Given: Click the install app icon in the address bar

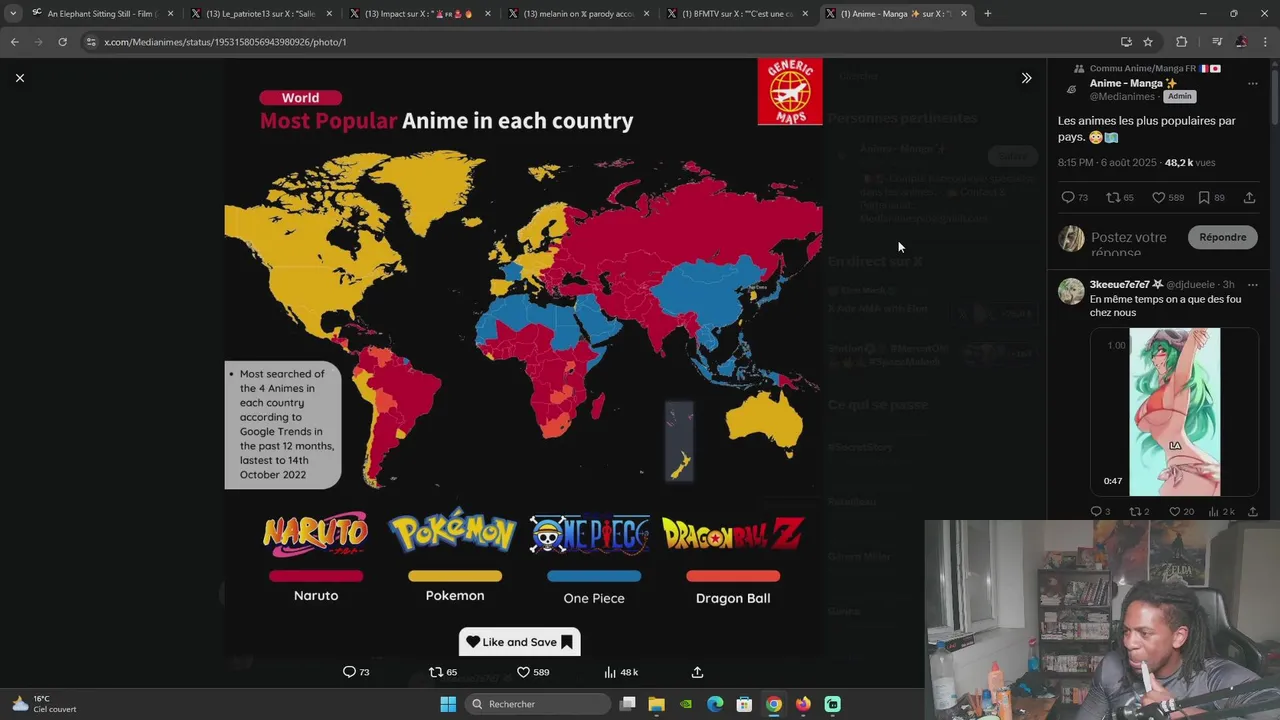Looking at the screenshot, I should coord(1126,42).
